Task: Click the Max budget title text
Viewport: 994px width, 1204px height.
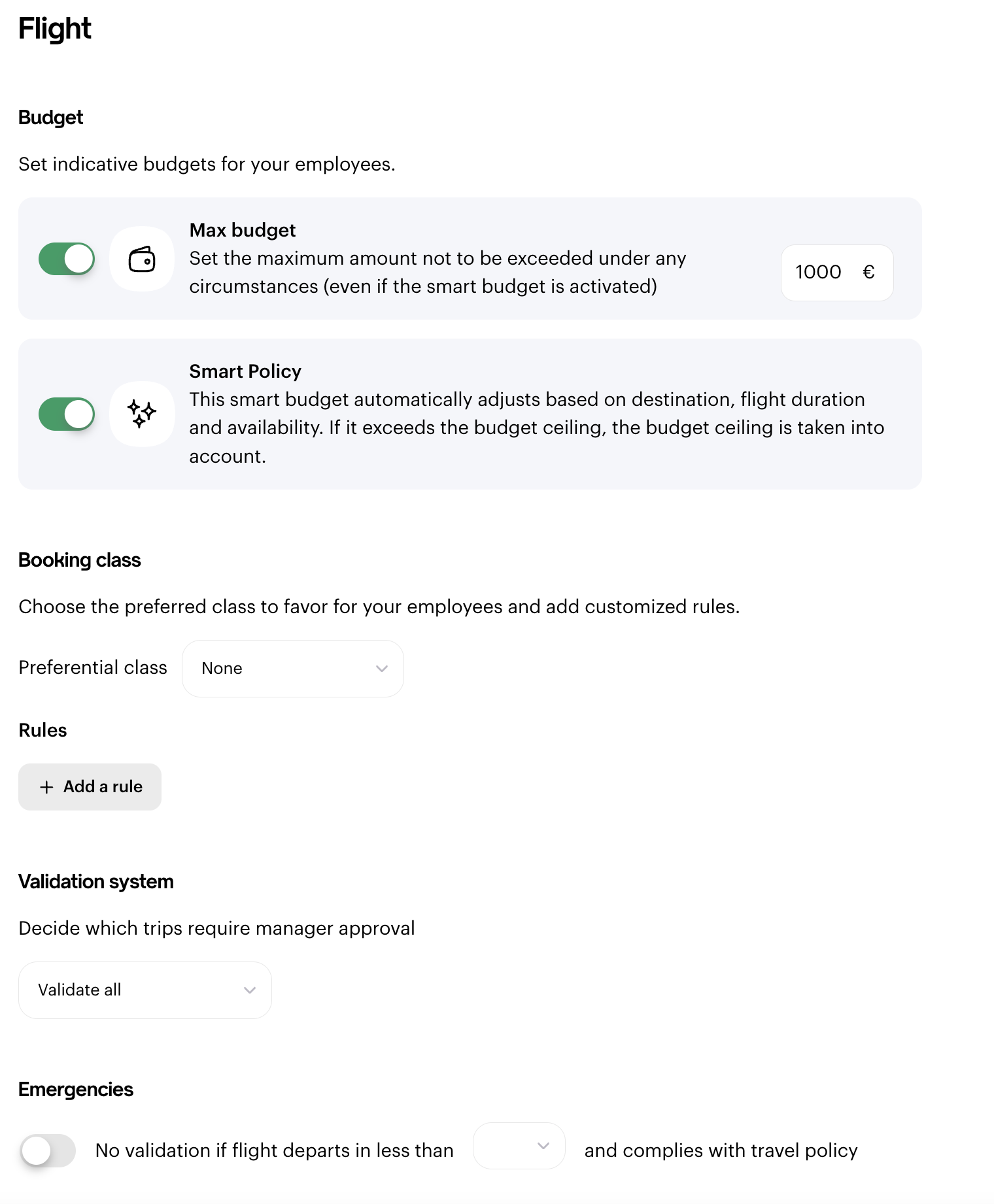Action: coord(243,230)
